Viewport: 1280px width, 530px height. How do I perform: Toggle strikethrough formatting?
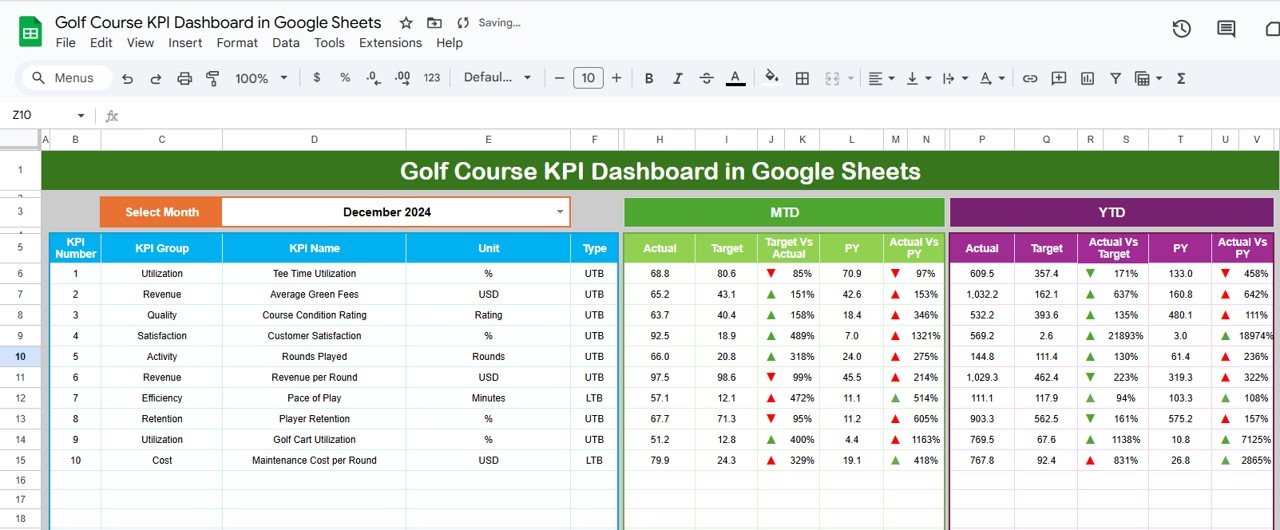click(x=707, y=78)
